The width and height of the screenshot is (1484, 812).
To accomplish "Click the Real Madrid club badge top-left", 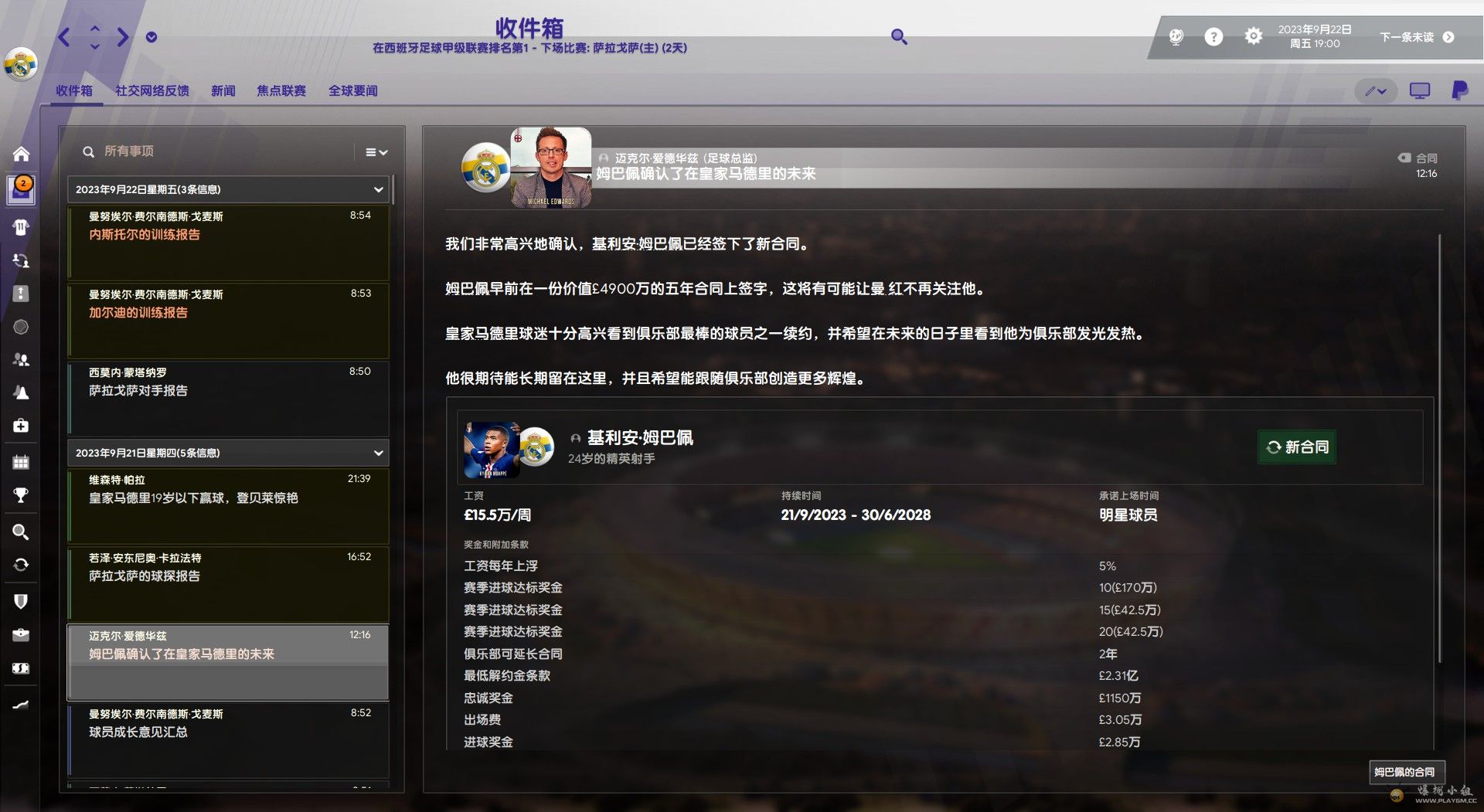I will (21, 65).
